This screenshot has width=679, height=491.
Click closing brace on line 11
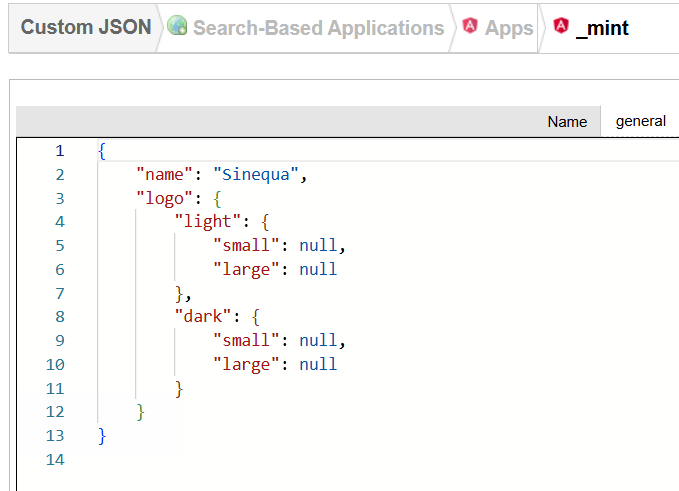[179, 389]
